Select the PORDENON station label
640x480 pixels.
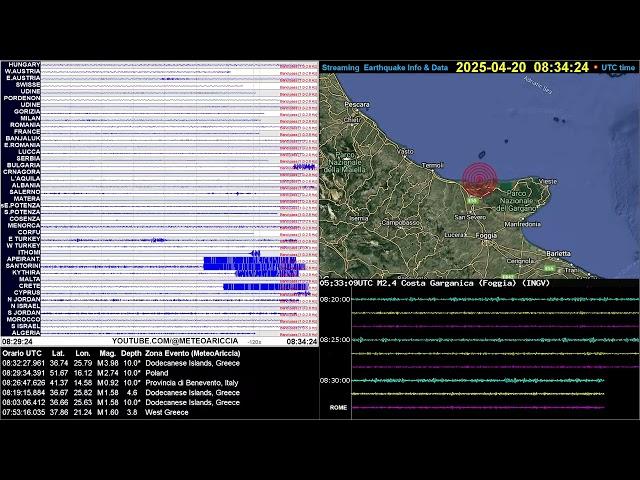coord(22,98)
